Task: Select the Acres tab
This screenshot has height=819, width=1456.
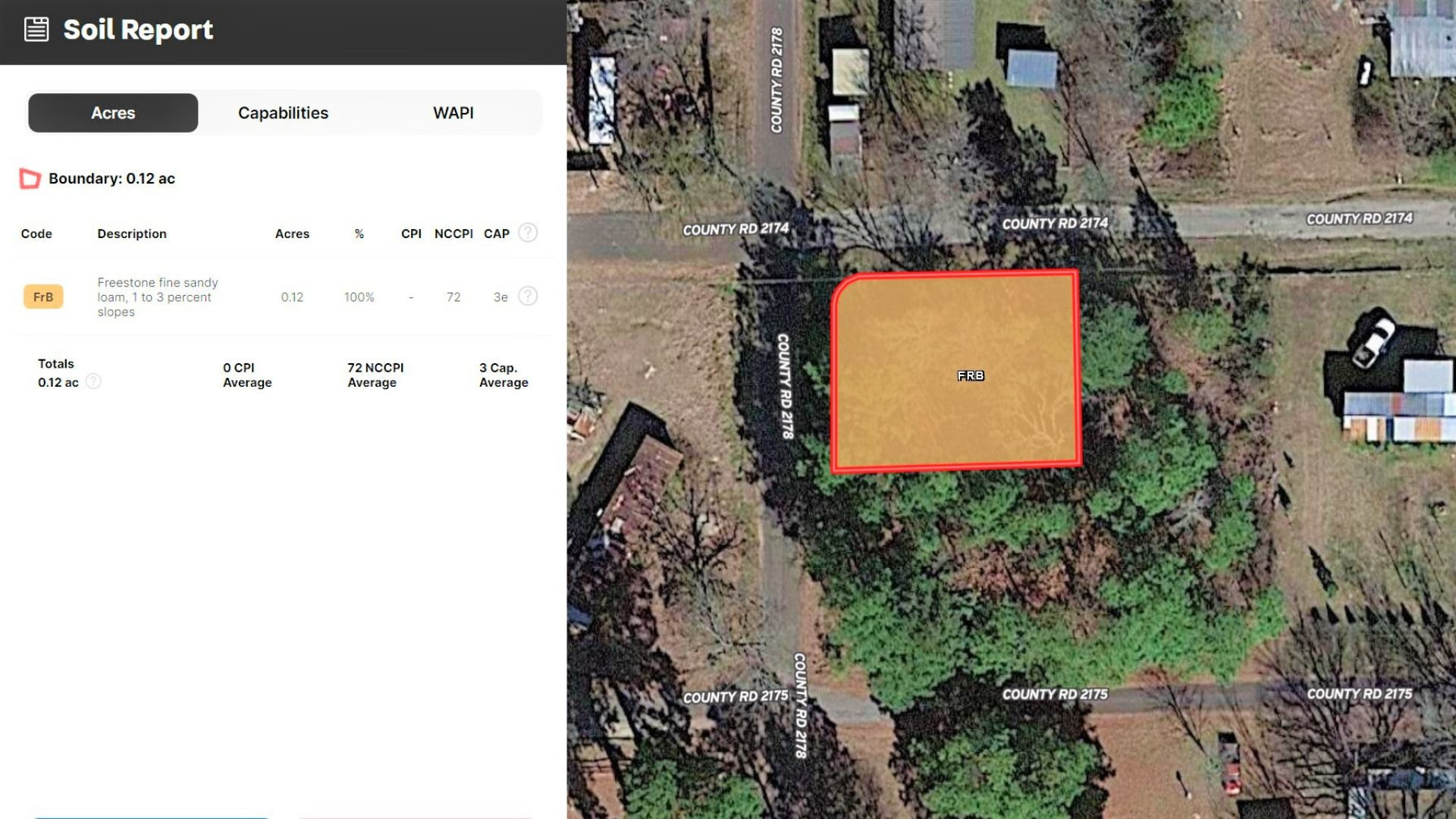Action: pyautogui.click(x=113, y=113)
